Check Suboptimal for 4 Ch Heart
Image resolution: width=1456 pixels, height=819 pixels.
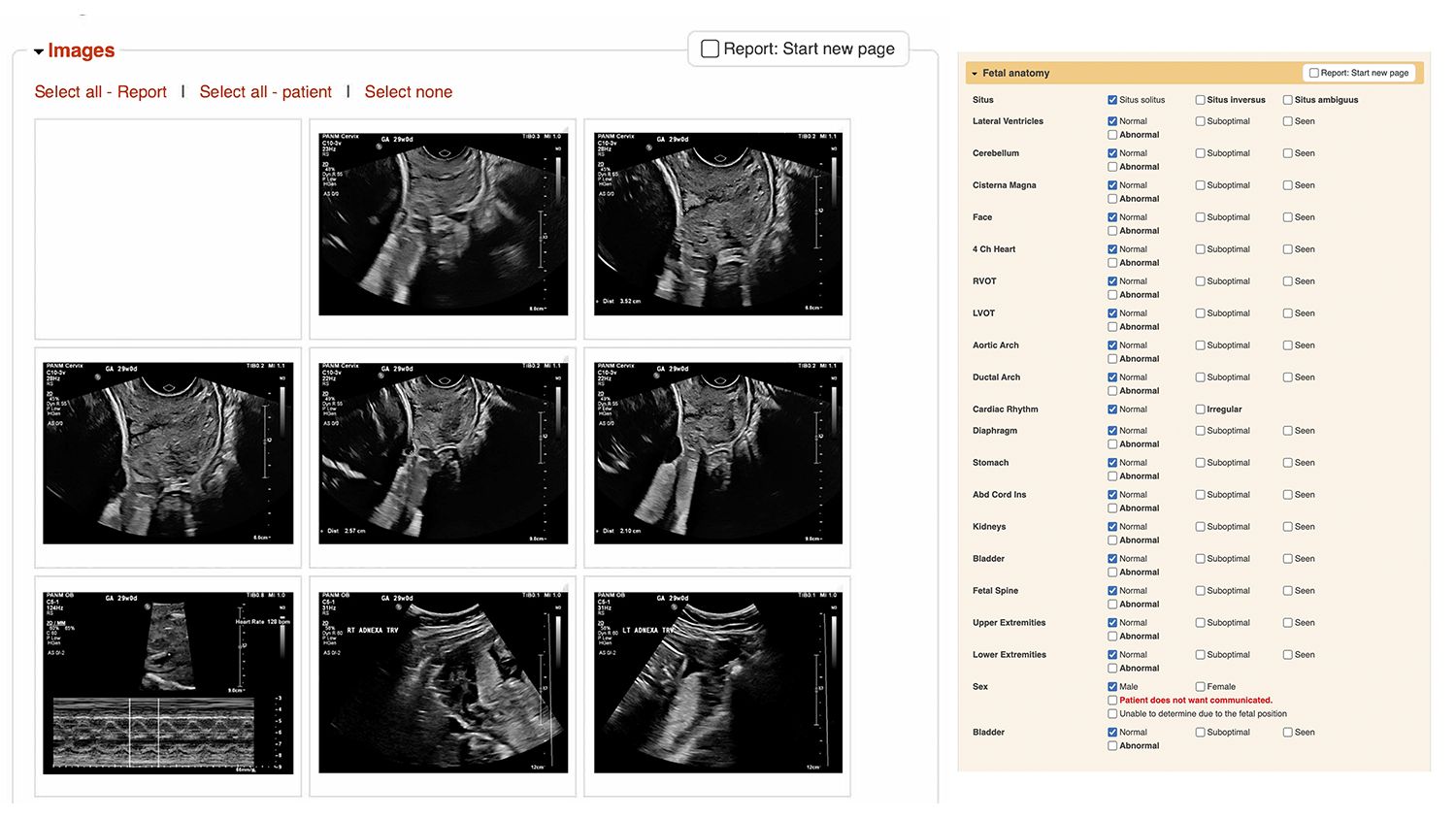click(1200, 249)
